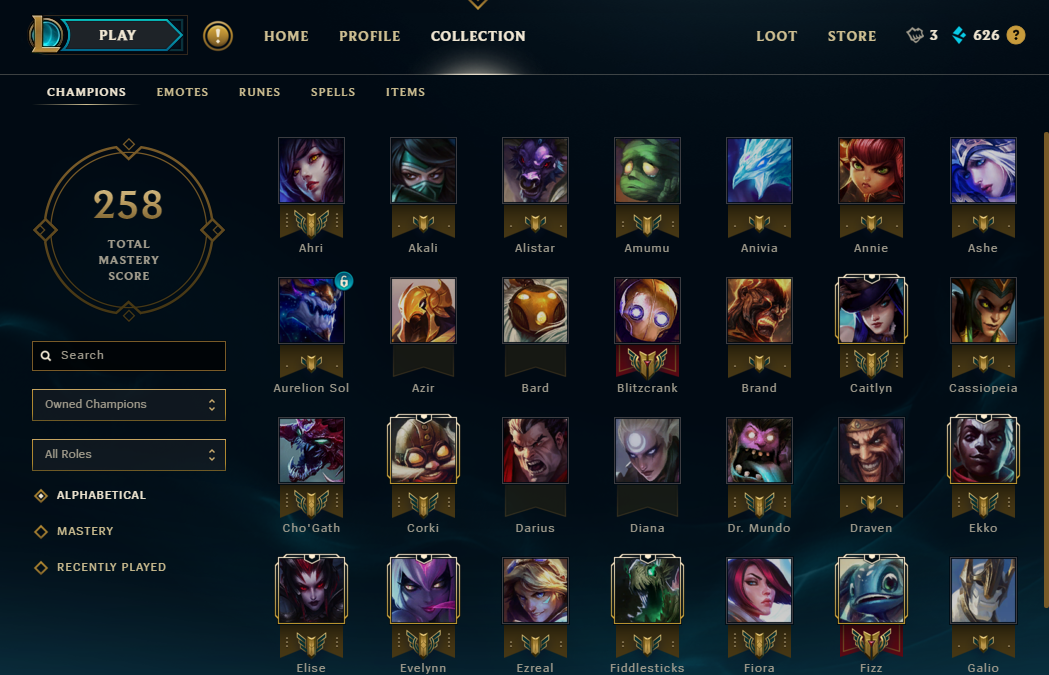
Task: Click the champion list vertical scrollbar
Action: (1046, 371)
